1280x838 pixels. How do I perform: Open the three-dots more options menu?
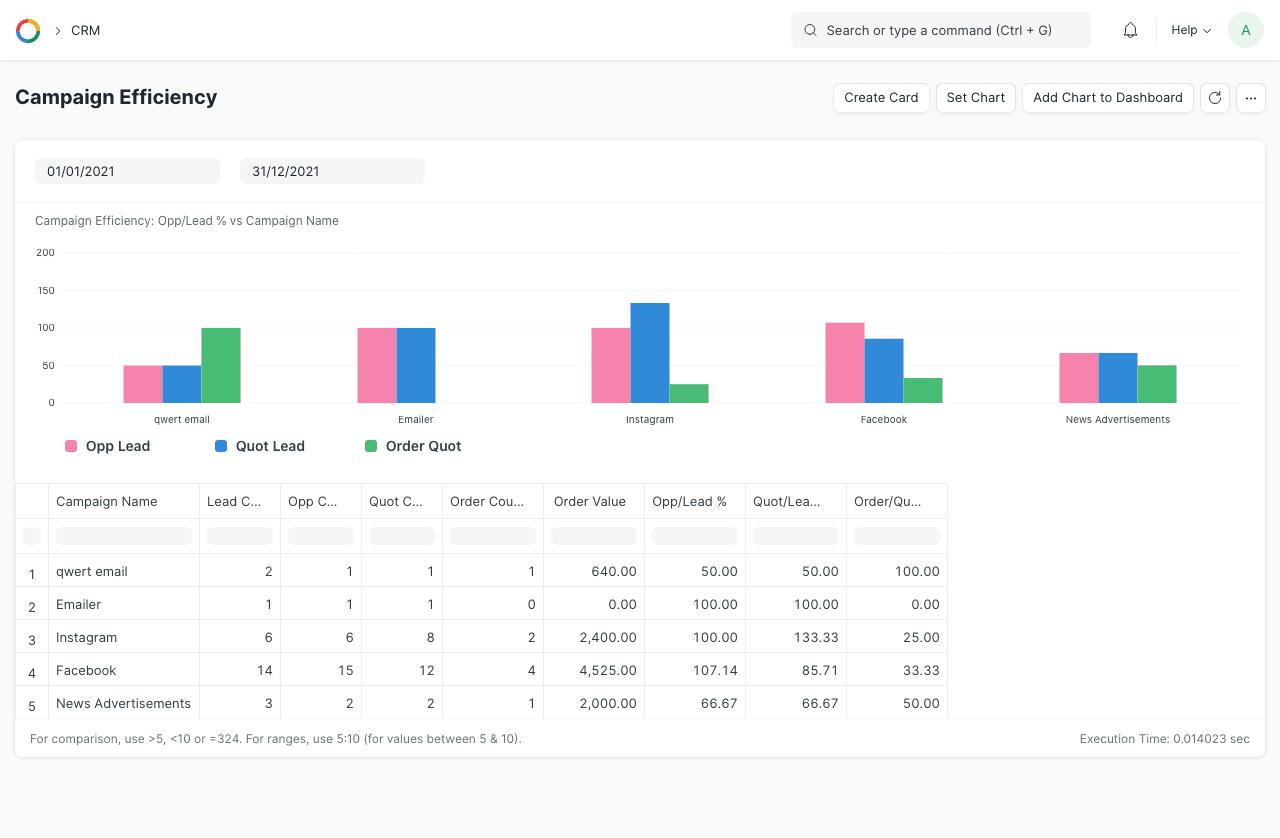[x=1250, y=98]
